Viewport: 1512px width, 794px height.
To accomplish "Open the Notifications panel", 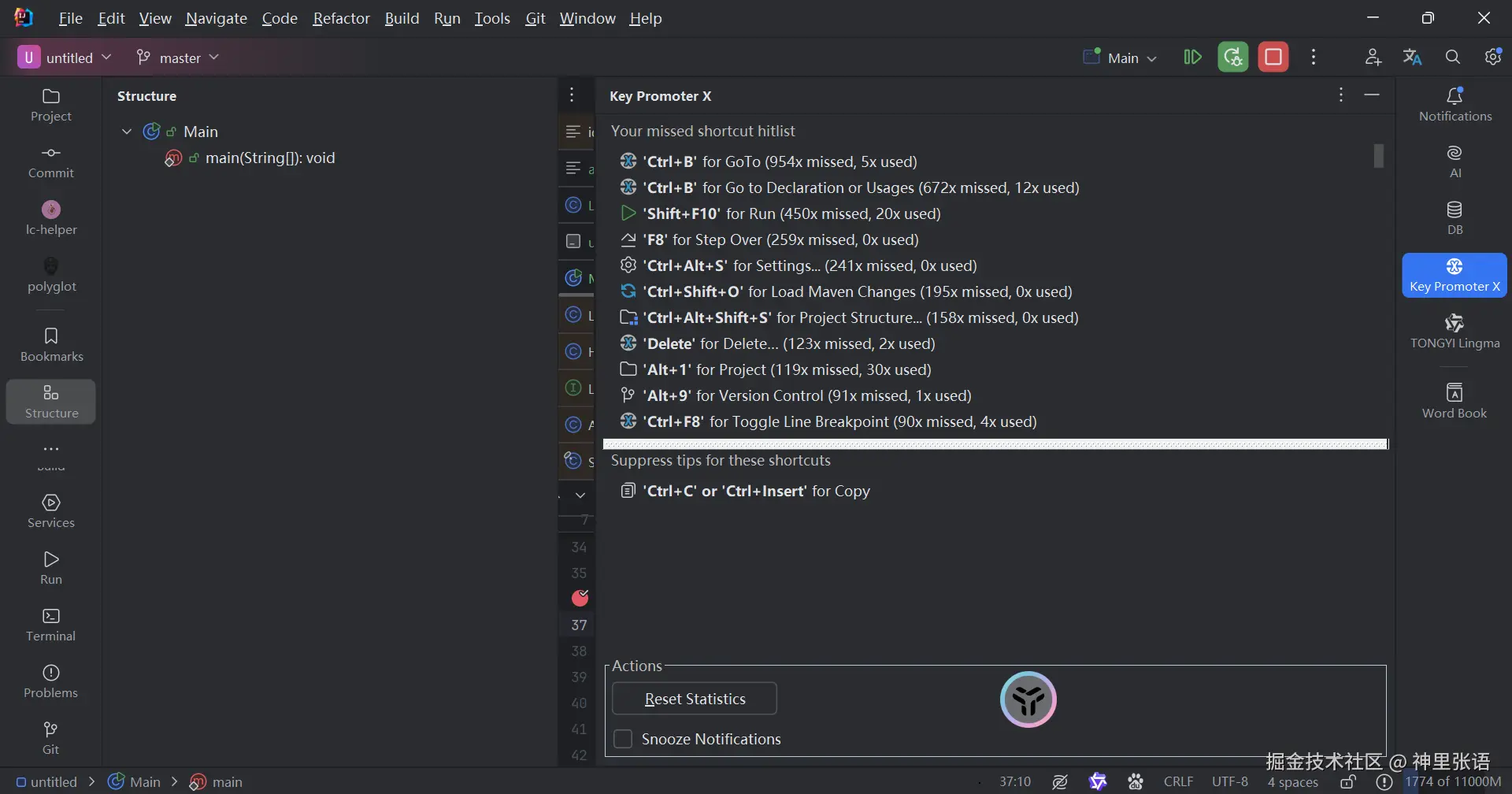I will (x=1455, y=106).
